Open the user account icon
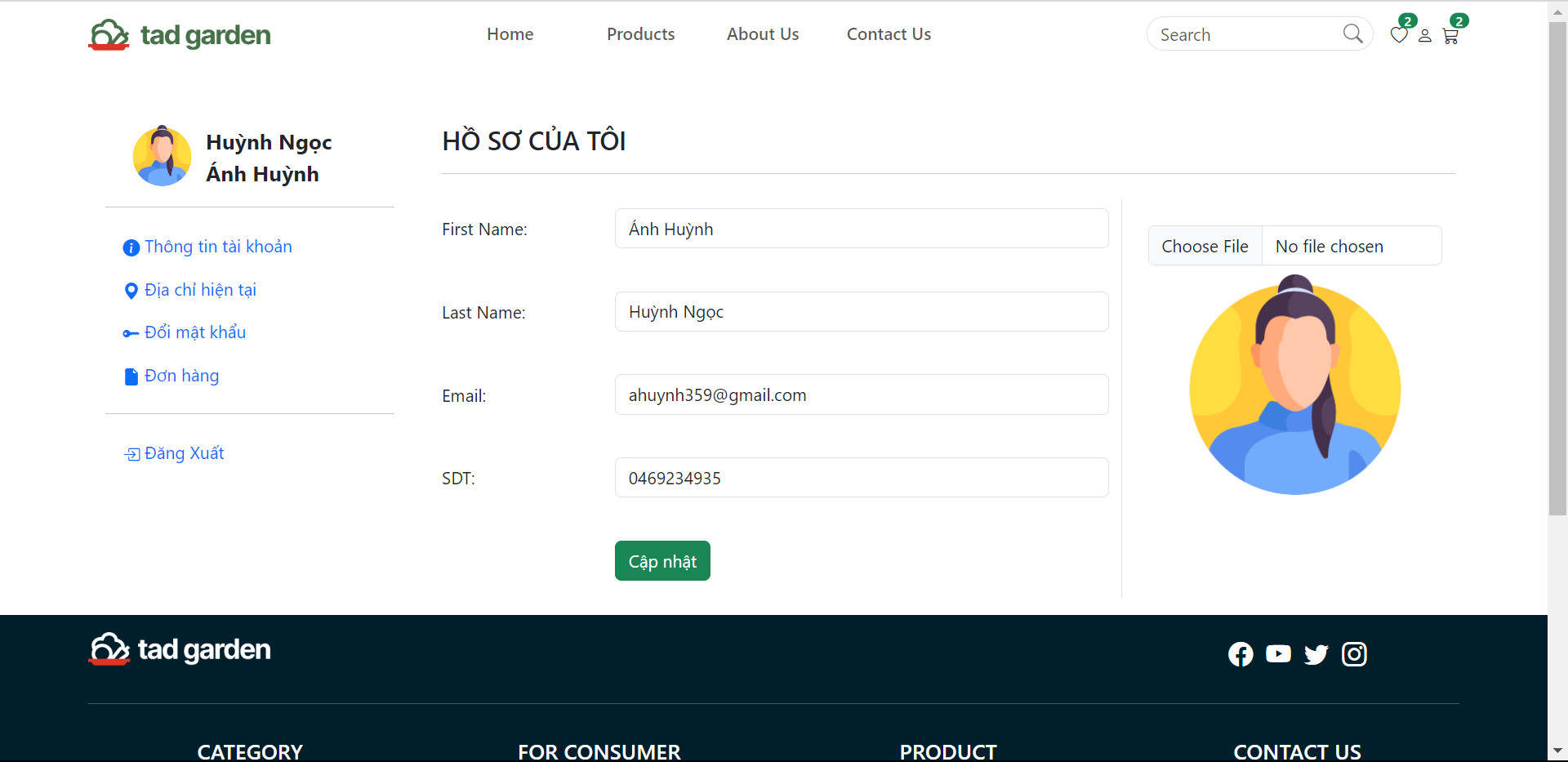The height and width of the screenshot is (762, 1568). [1425, 36]
